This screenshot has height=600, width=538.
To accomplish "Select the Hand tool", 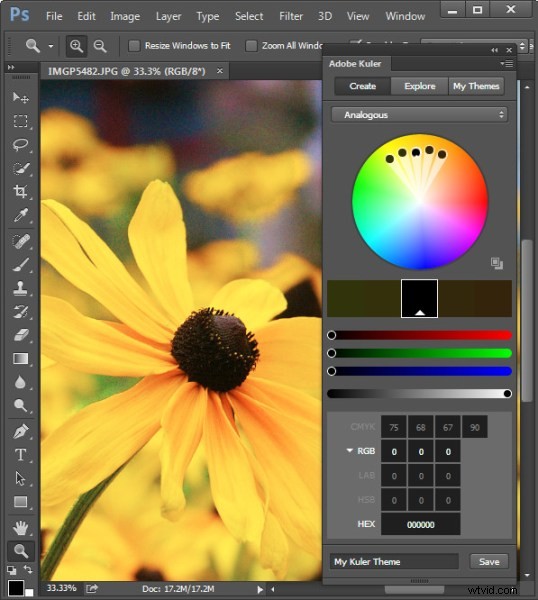I will (x=20, y=528).
